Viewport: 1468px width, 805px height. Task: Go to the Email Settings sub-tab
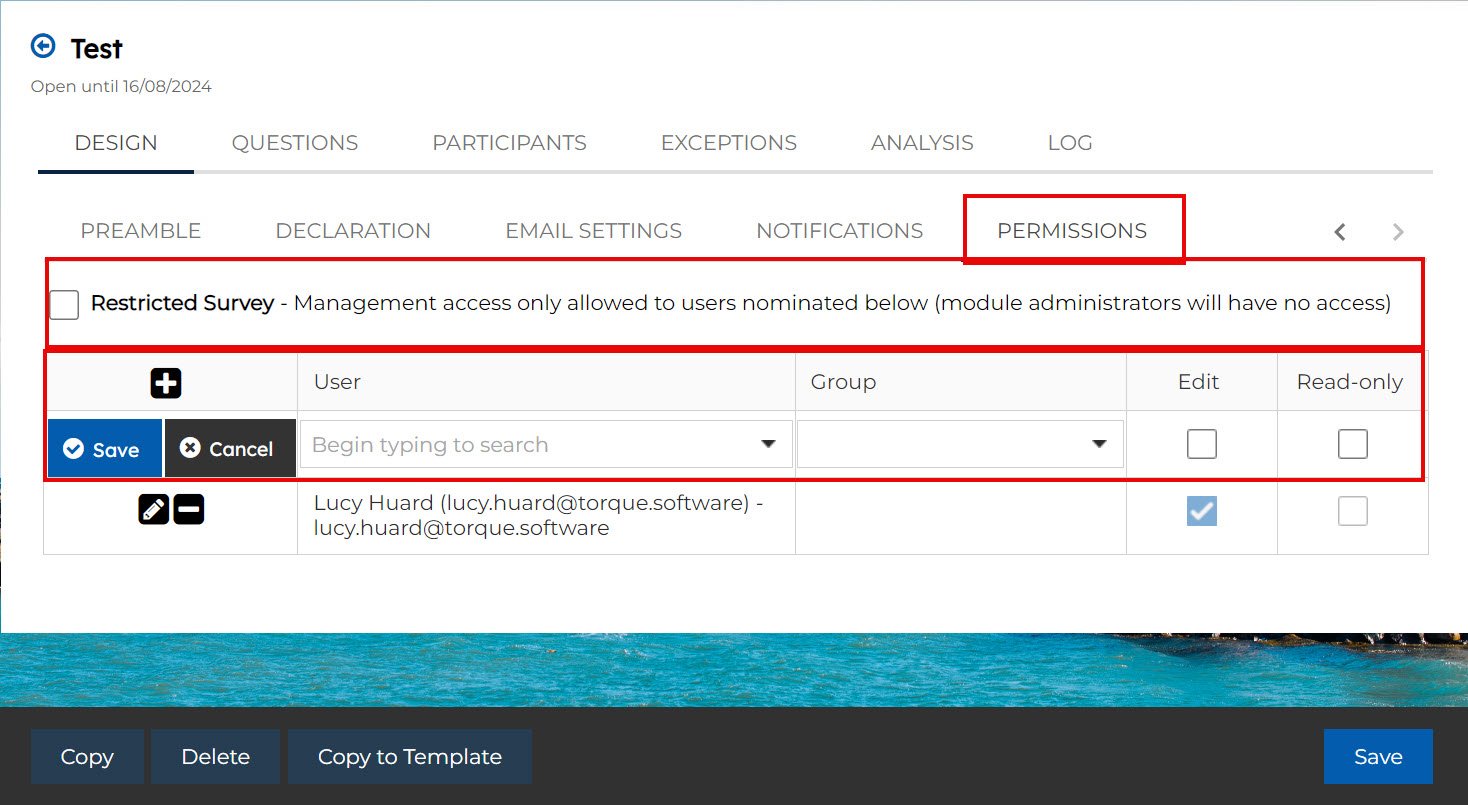coord(593,231)
